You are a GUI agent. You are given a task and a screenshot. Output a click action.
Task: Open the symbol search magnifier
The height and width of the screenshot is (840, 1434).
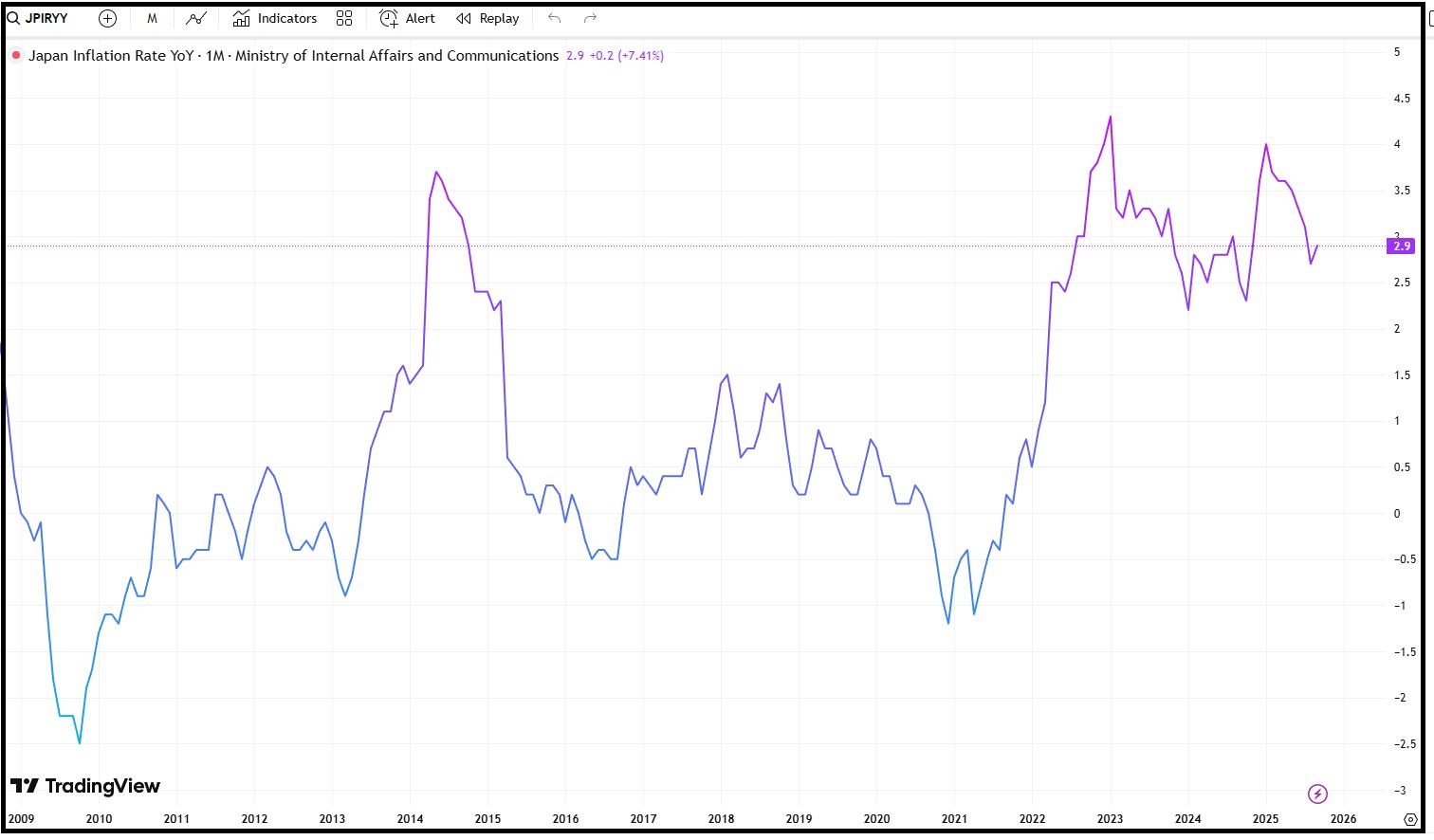coord(12,17)
